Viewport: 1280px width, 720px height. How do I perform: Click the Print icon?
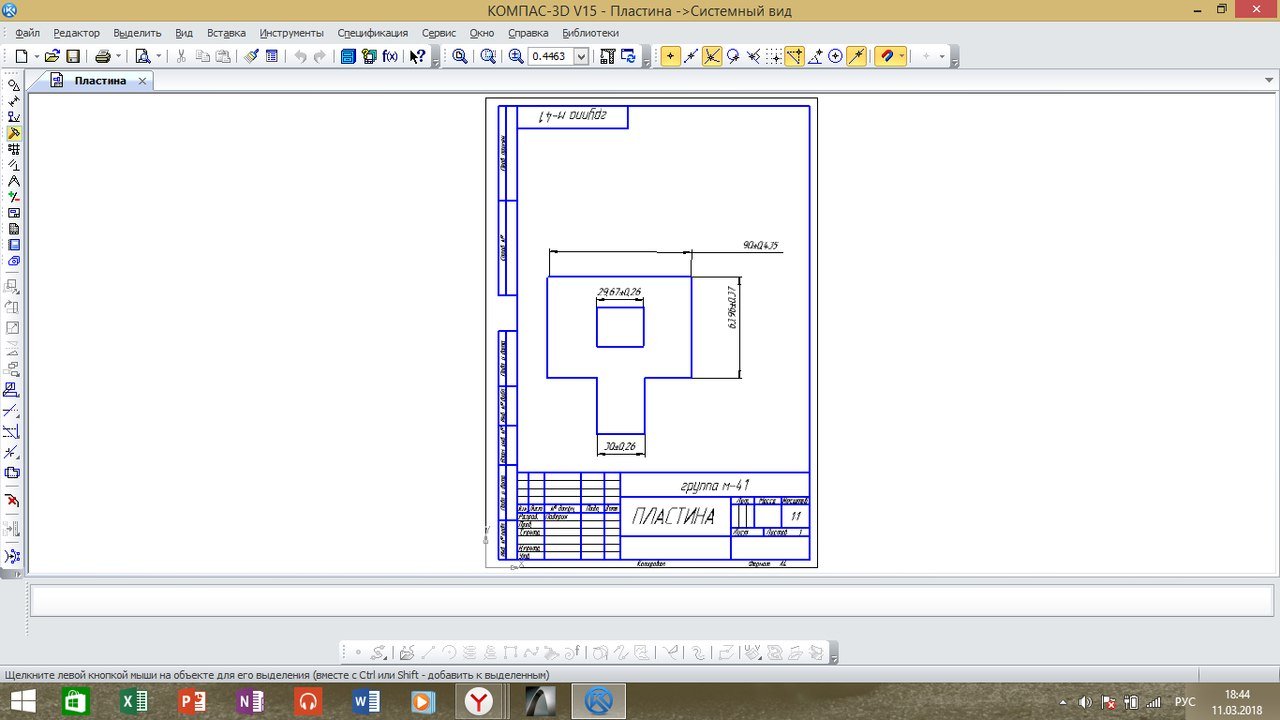pyautogui.click(x=102, y=57)
